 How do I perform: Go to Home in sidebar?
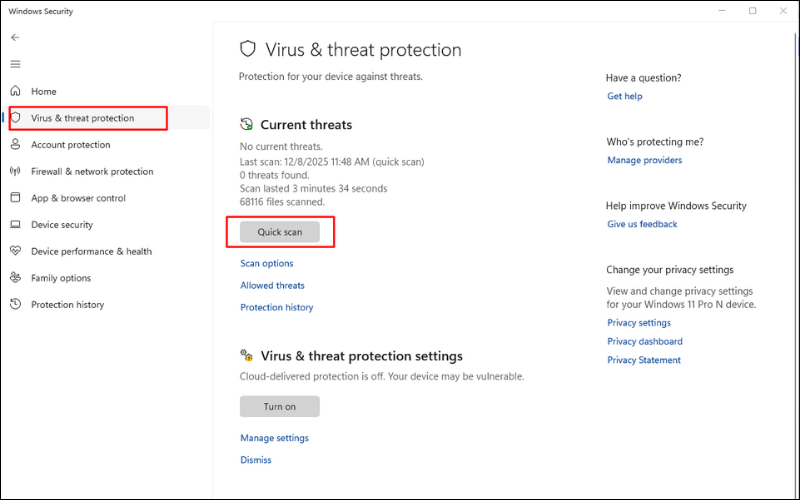point(44,91)
